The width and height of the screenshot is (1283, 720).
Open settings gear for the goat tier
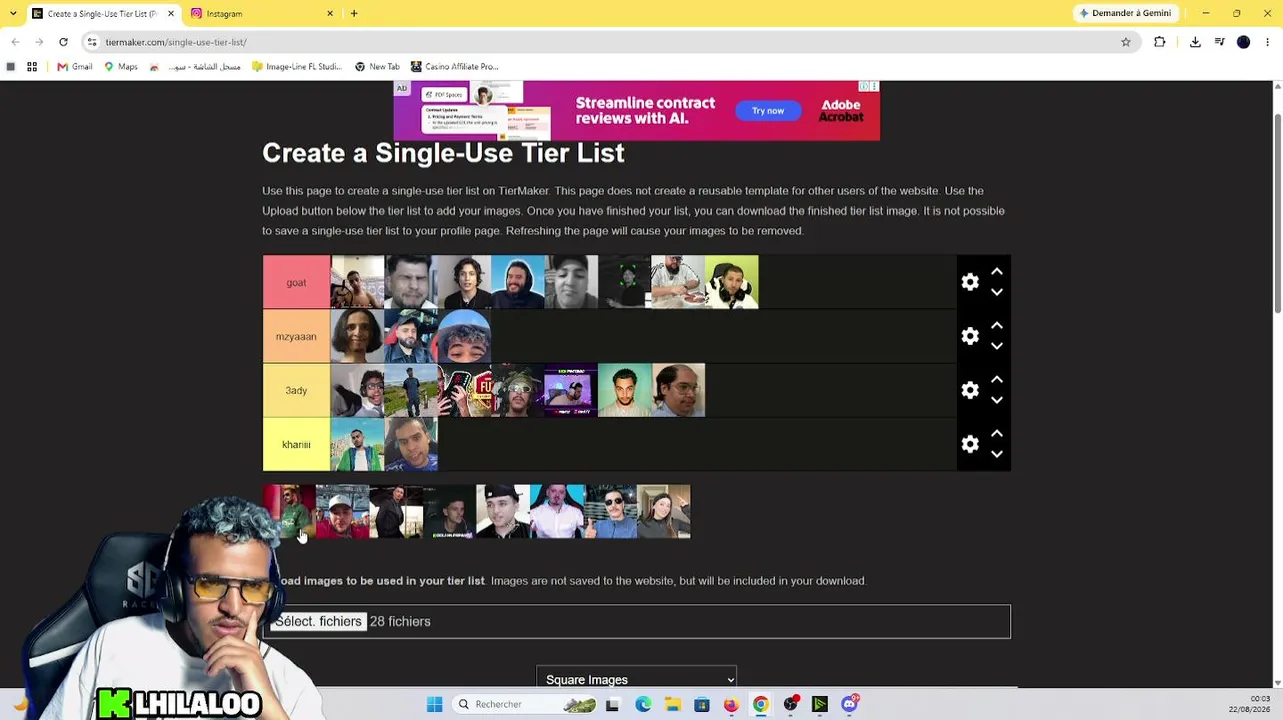[x=970, y=282]
